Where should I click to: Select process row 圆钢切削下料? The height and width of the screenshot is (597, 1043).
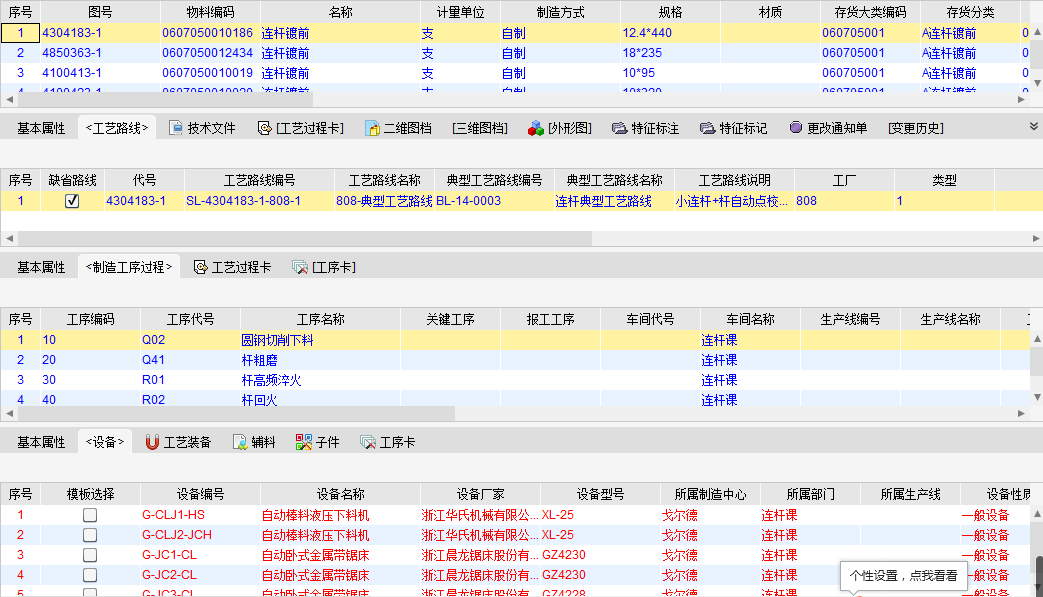(277, 340)
